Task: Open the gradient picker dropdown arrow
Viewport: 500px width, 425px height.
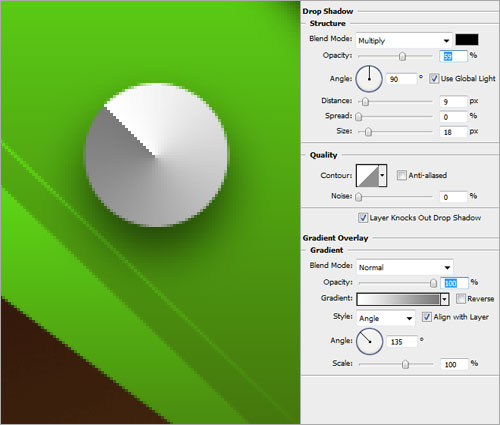Action: click(x=445, y=299)
